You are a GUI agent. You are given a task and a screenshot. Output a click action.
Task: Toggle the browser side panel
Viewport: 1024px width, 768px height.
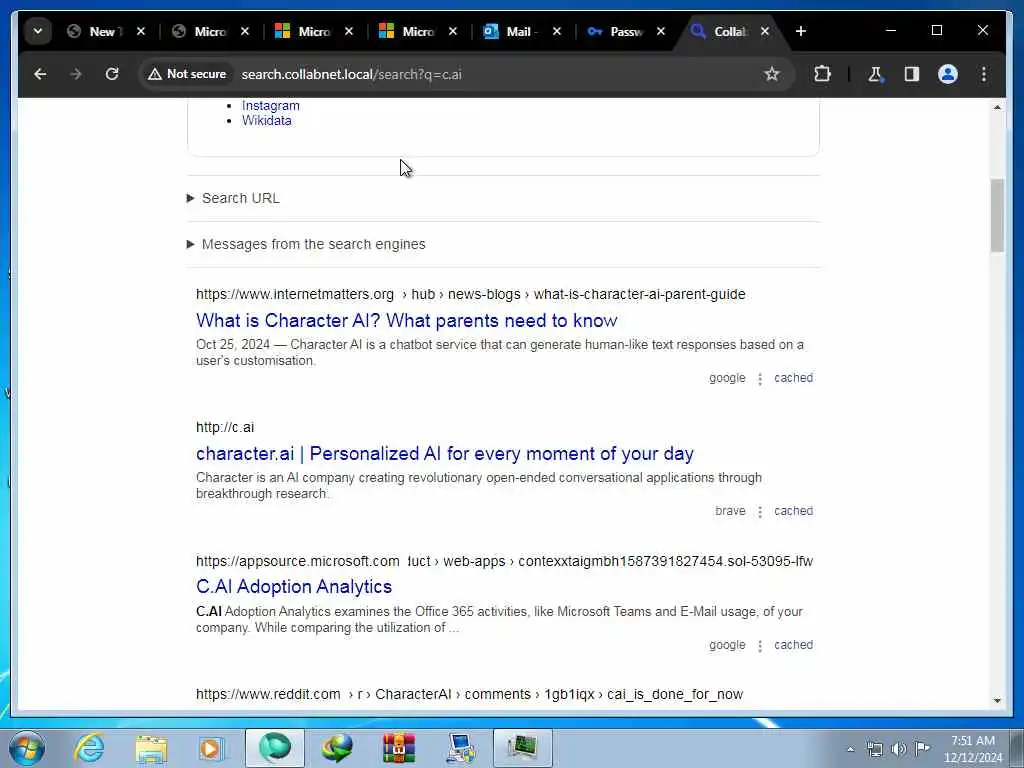click(912, 74)
